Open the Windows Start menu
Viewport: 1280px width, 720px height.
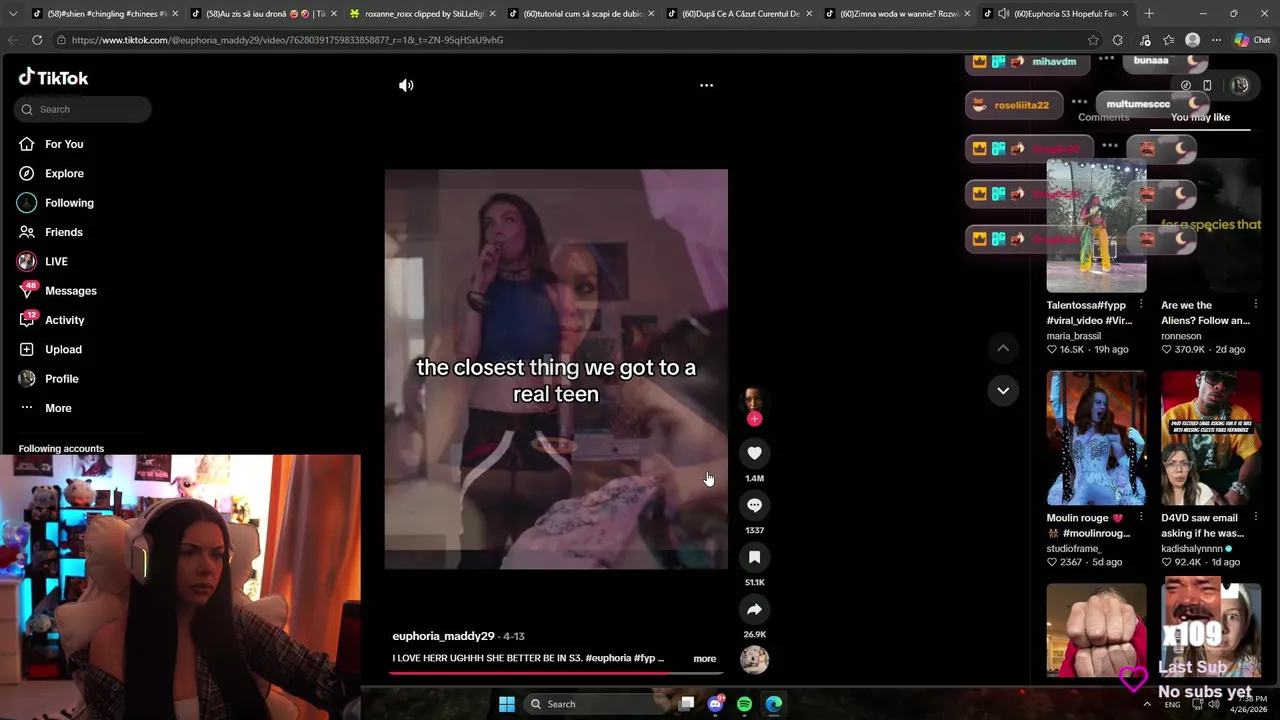coord(507,704)
